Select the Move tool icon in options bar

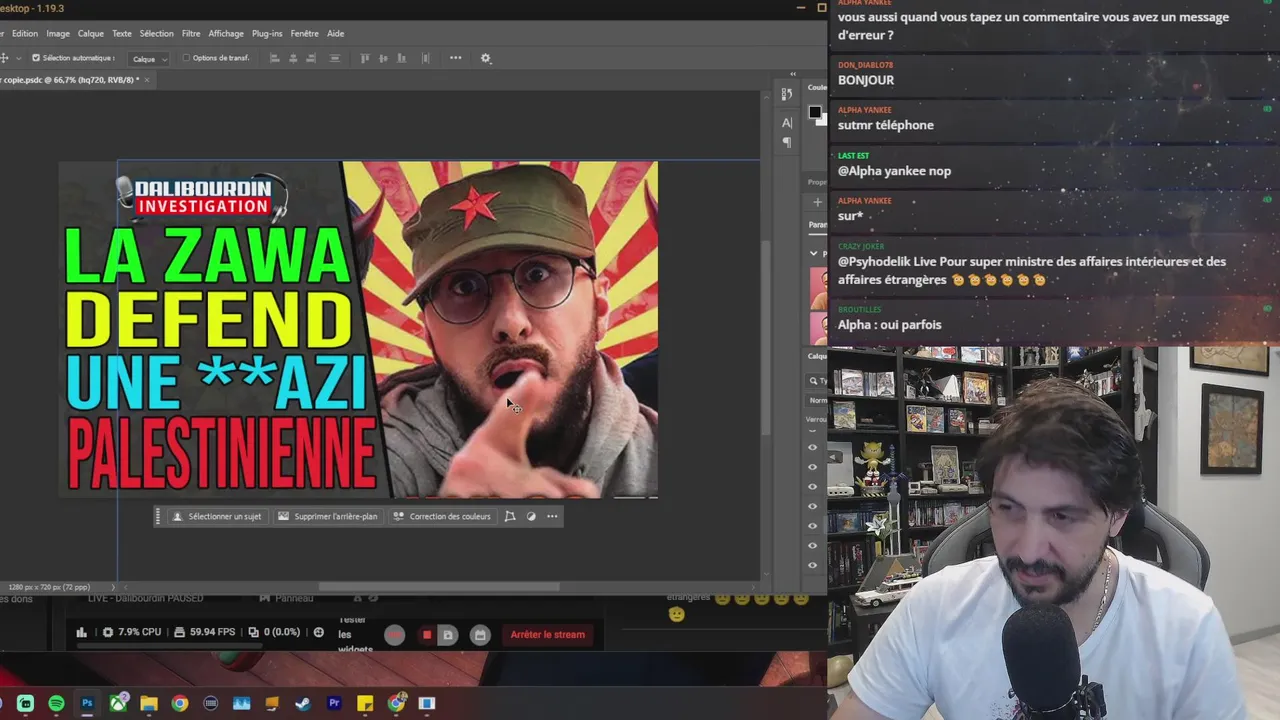4,58
